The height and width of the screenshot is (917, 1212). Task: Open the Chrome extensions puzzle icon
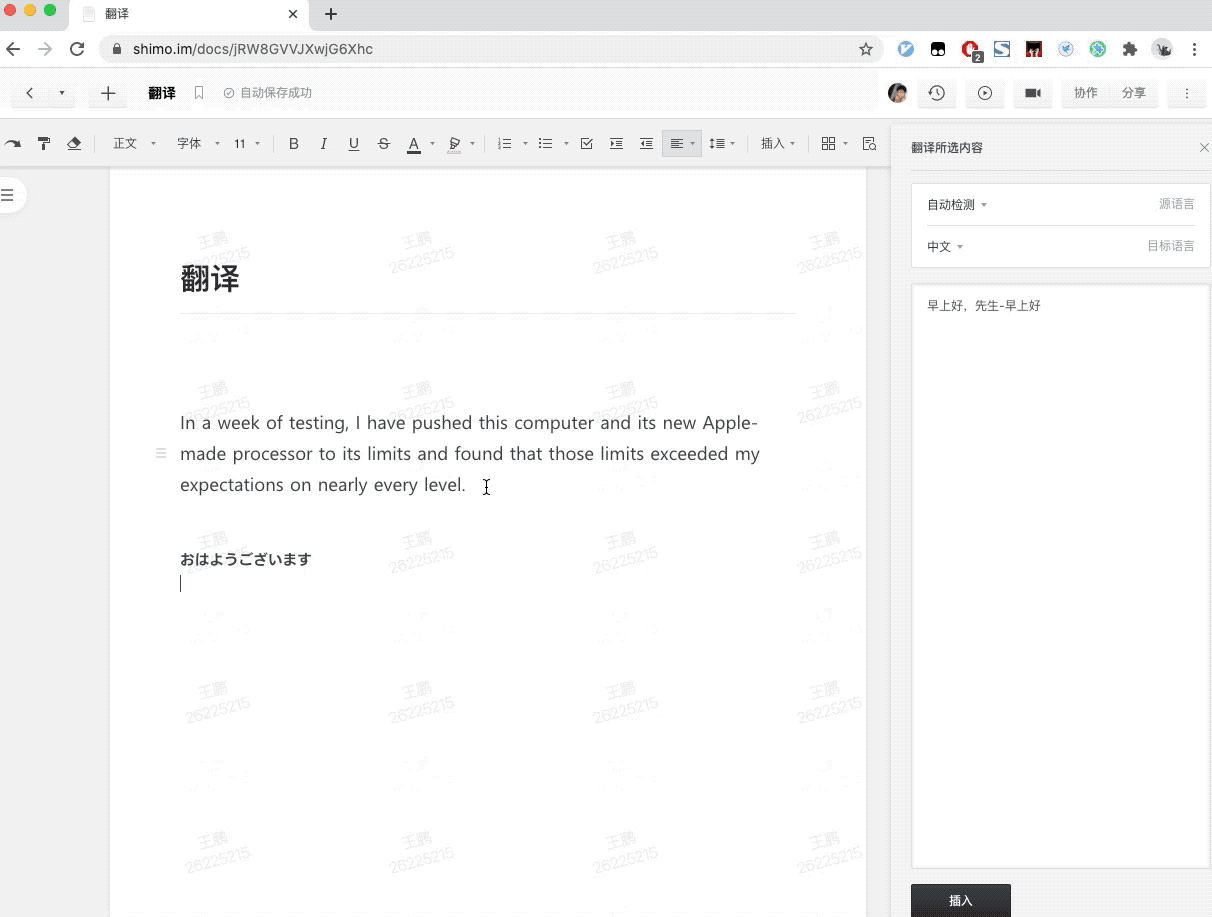tap(1130, 49)
